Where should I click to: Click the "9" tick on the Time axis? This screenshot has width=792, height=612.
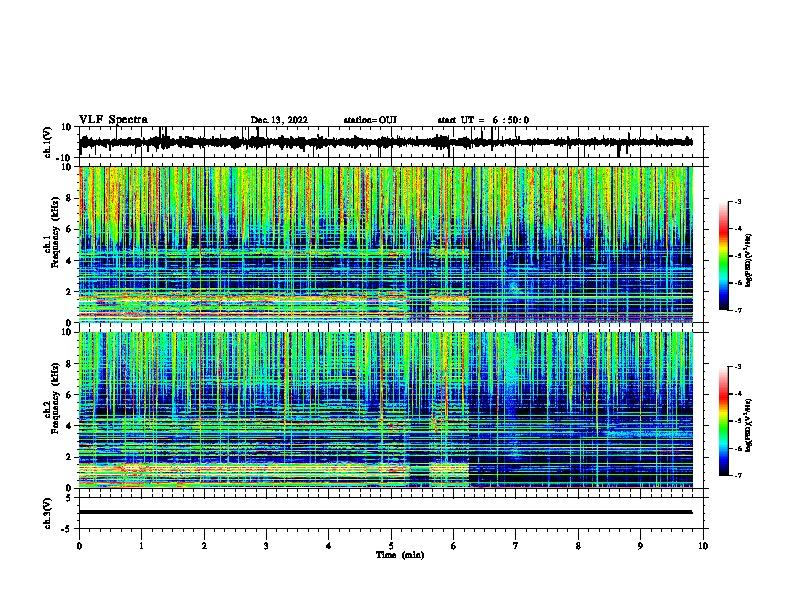tap(640, 546)
